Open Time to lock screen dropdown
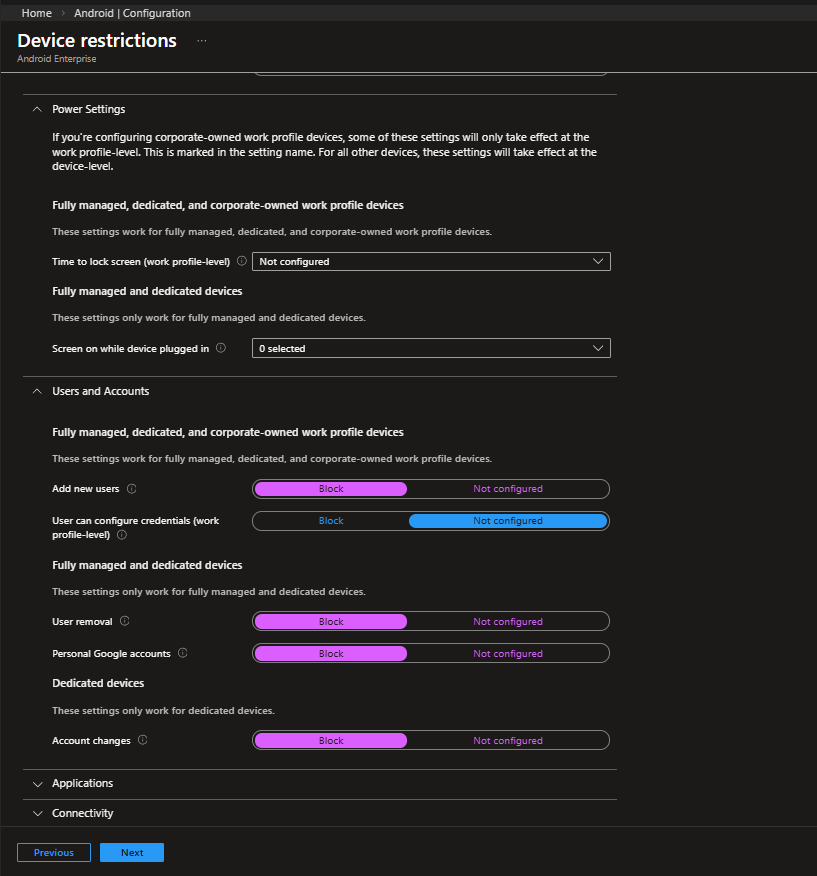 pyautogui.click(x=430, y=262)
